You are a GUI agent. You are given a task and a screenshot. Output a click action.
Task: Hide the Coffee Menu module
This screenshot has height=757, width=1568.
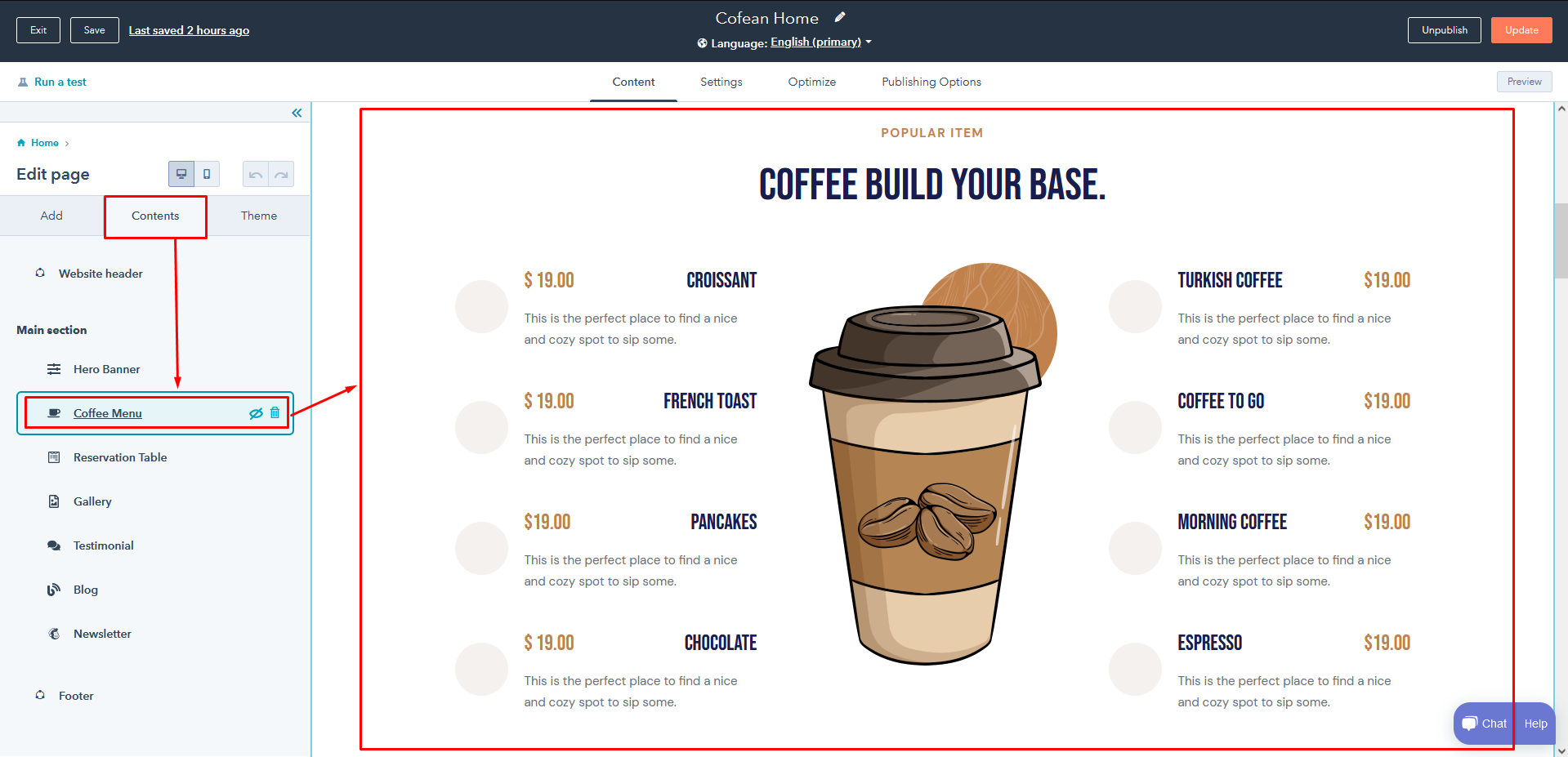pyautogui.click(x=256, y=413)
